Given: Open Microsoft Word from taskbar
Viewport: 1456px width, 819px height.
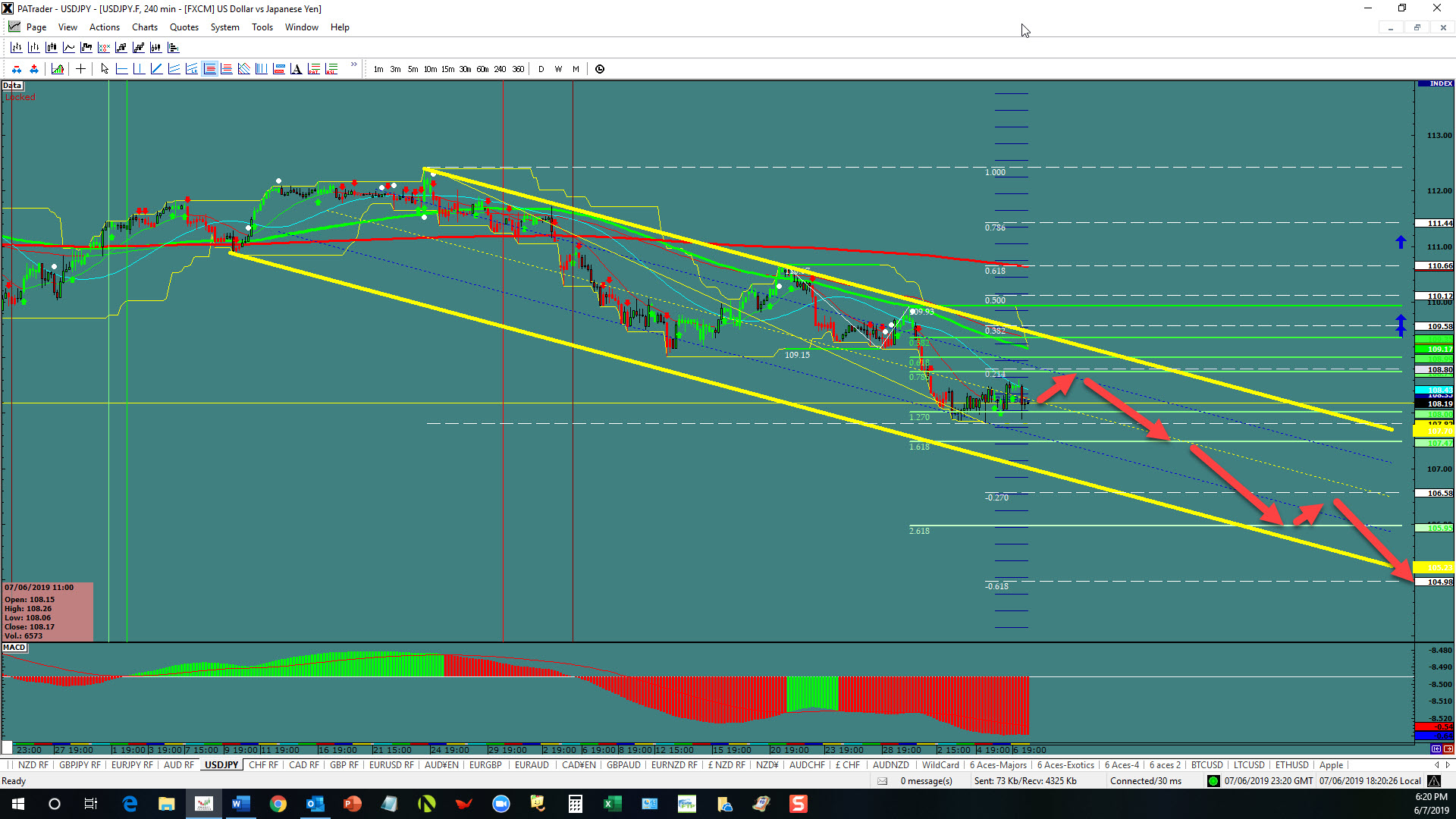Looking at the screenshot, I should coord(241,804).
